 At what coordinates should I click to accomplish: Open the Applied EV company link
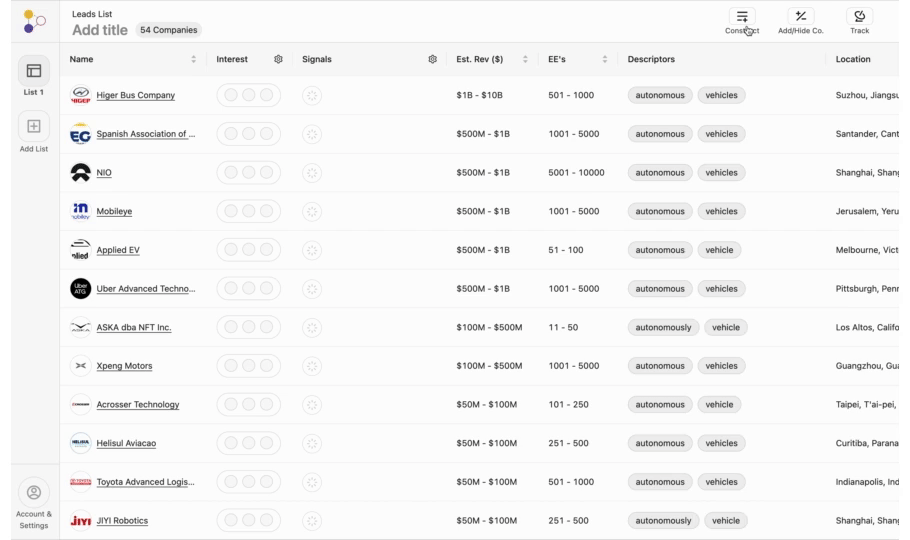pos(118,250)
